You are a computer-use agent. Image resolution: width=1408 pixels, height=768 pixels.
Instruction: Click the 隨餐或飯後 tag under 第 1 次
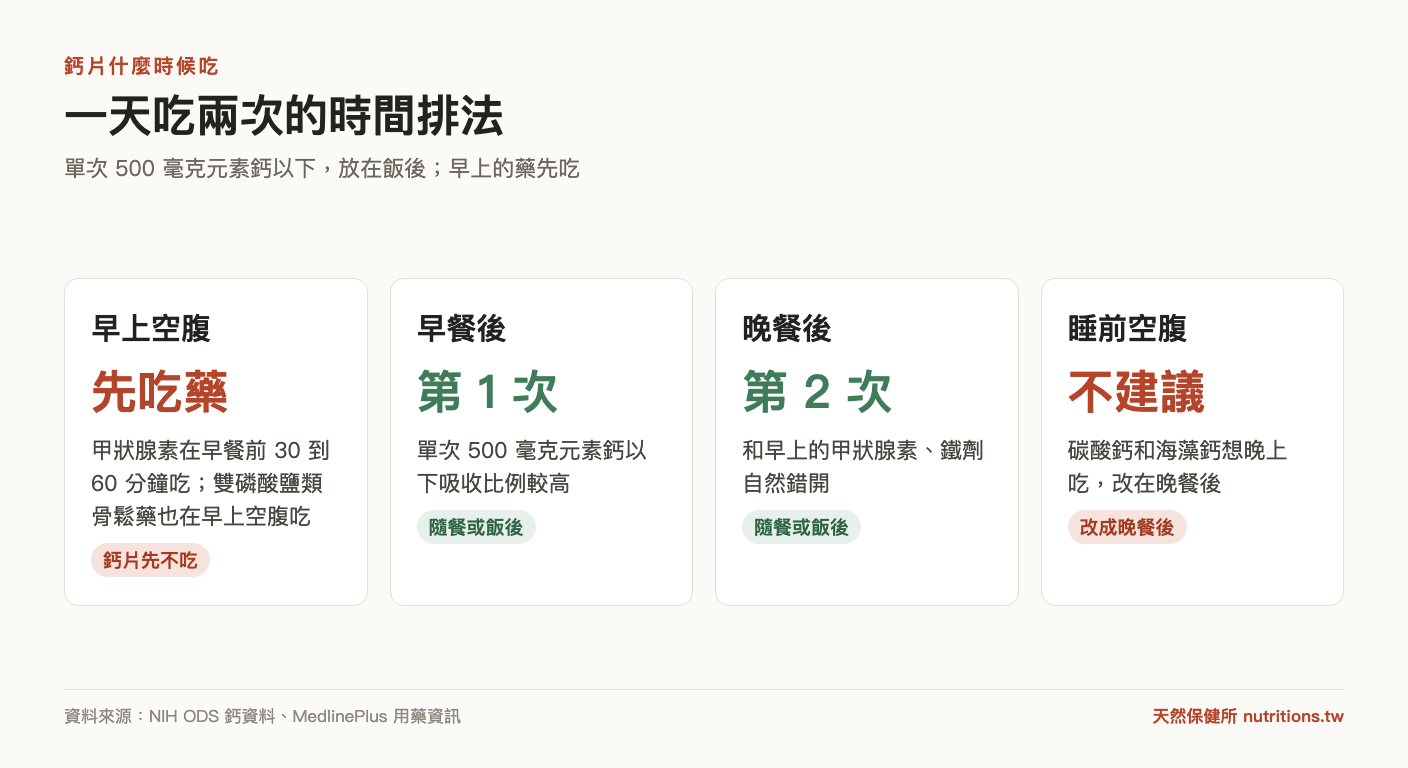[x=476, y=527]
